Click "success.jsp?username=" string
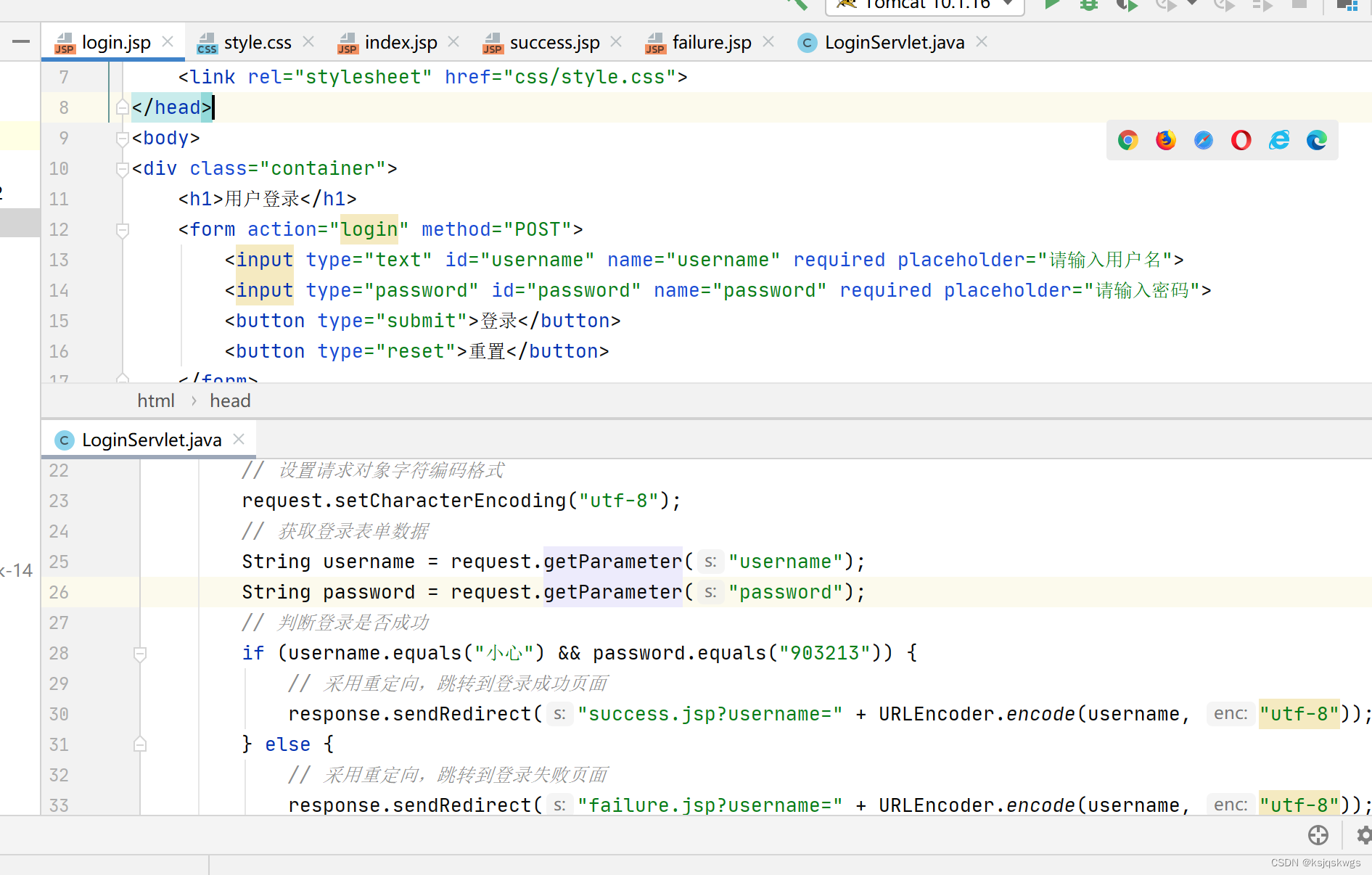Screen dimensions: 1372x875 click(x=710, y=714)
